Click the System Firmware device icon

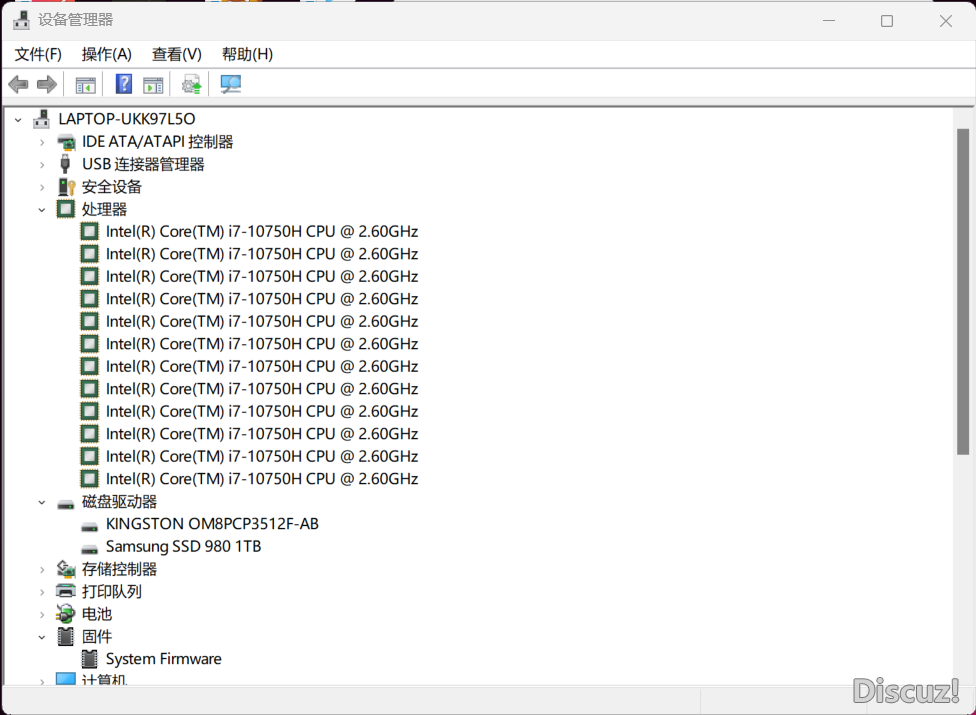[90, 658]
